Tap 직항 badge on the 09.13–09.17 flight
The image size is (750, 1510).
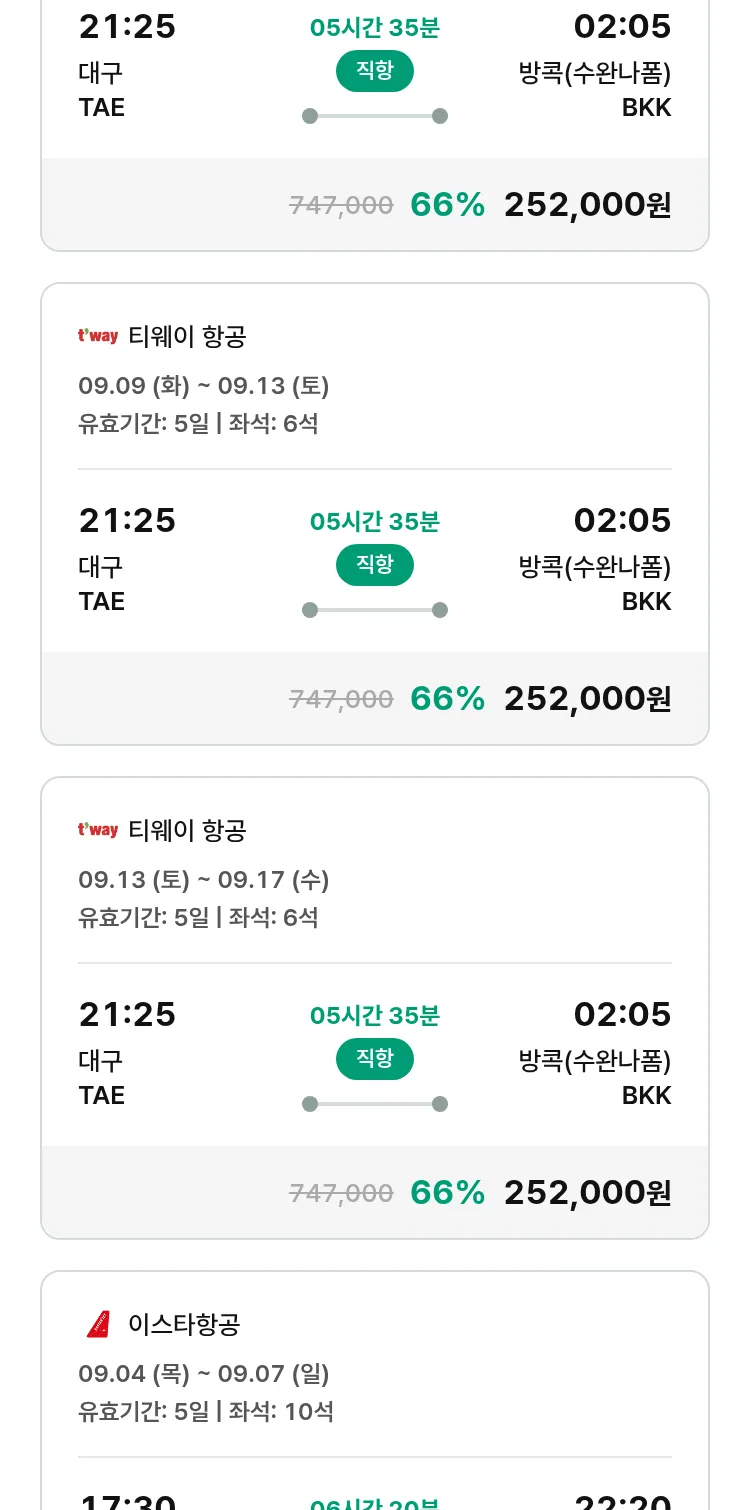click(375, 1059)
